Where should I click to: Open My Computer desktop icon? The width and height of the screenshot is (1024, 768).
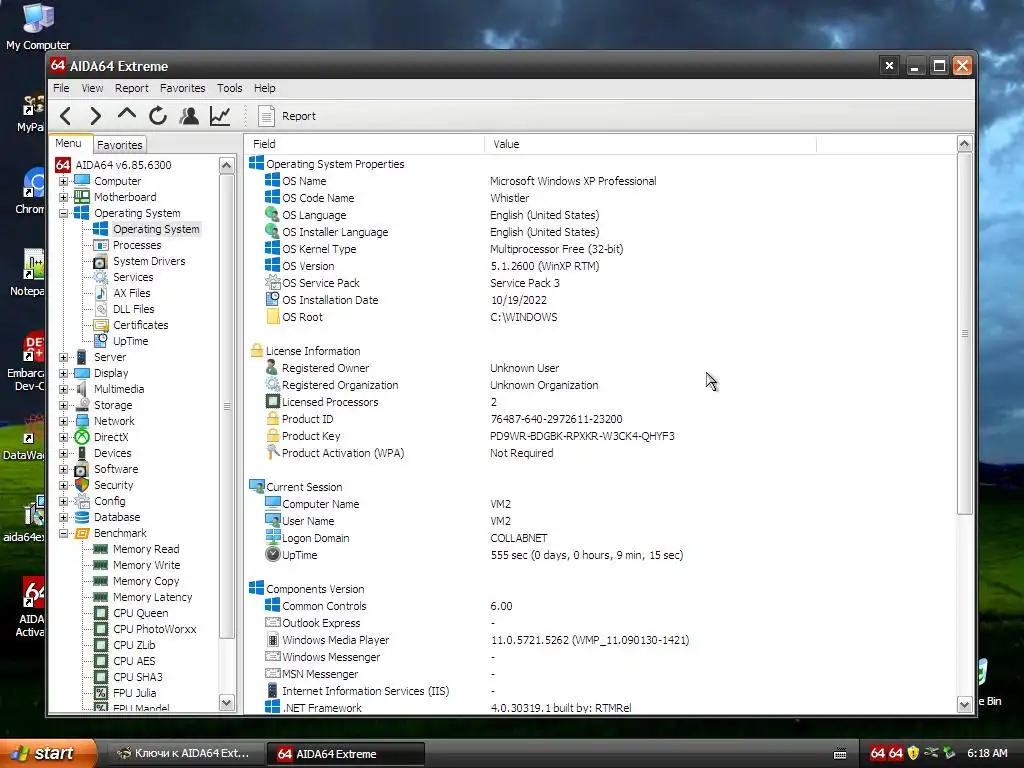coord(38,26)
